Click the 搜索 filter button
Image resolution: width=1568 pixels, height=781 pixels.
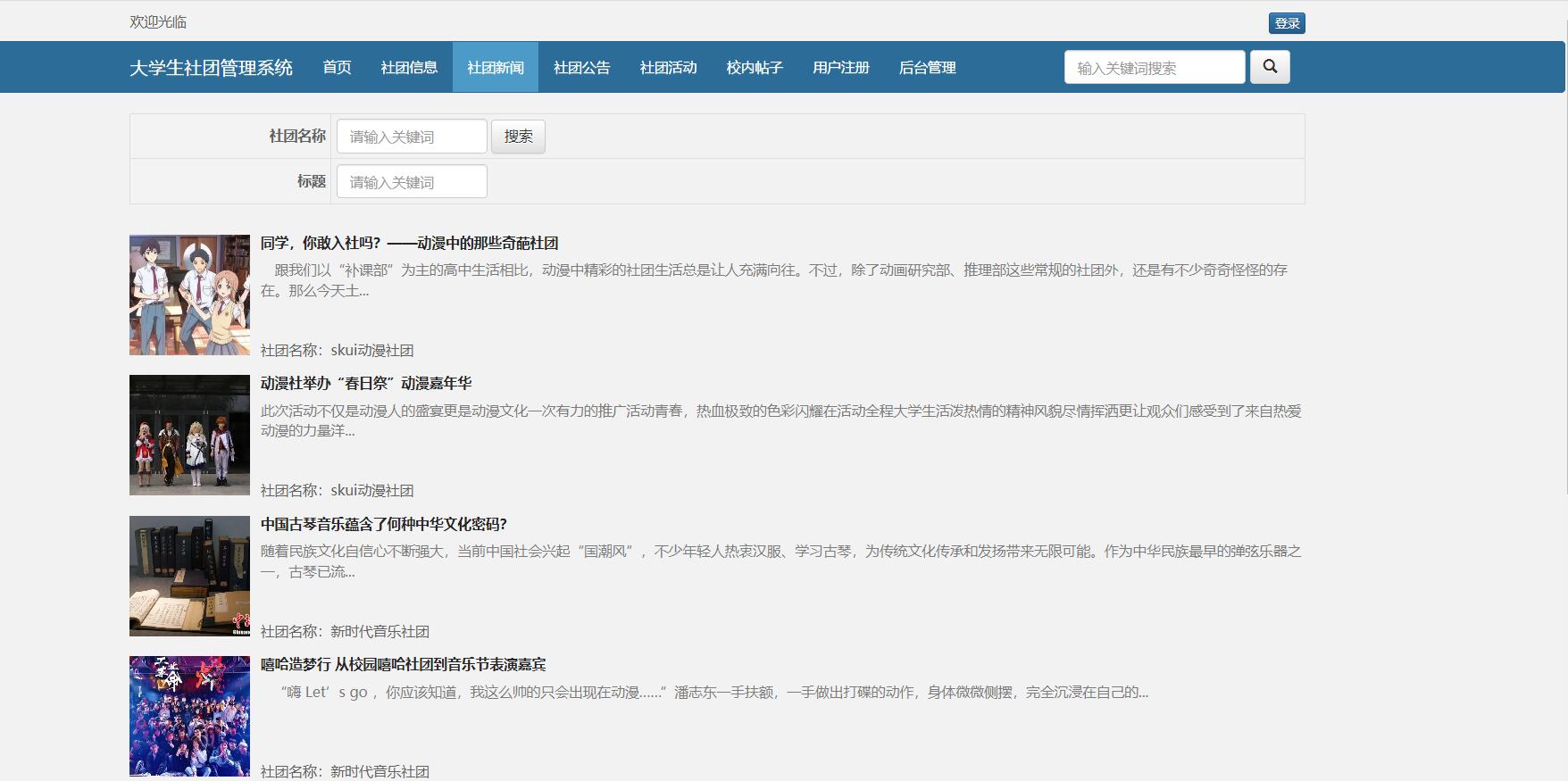[518, 137]
